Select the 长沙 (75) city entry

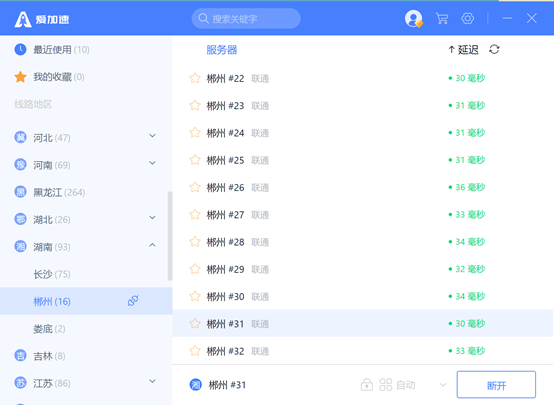pyautogui.click(x=52, y=274)
